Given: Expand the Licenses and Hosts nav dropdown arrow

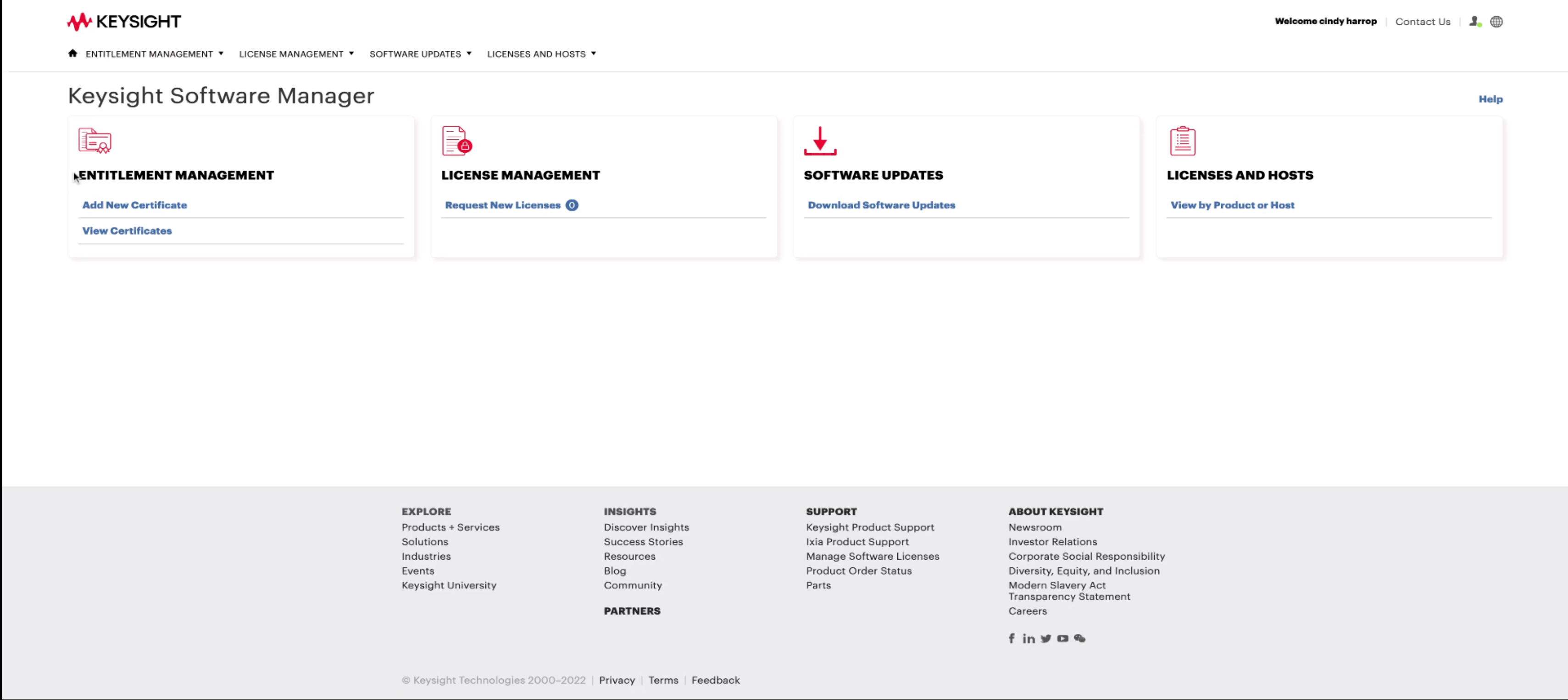Looking at the screenshot, I should (x=594, y=54).
